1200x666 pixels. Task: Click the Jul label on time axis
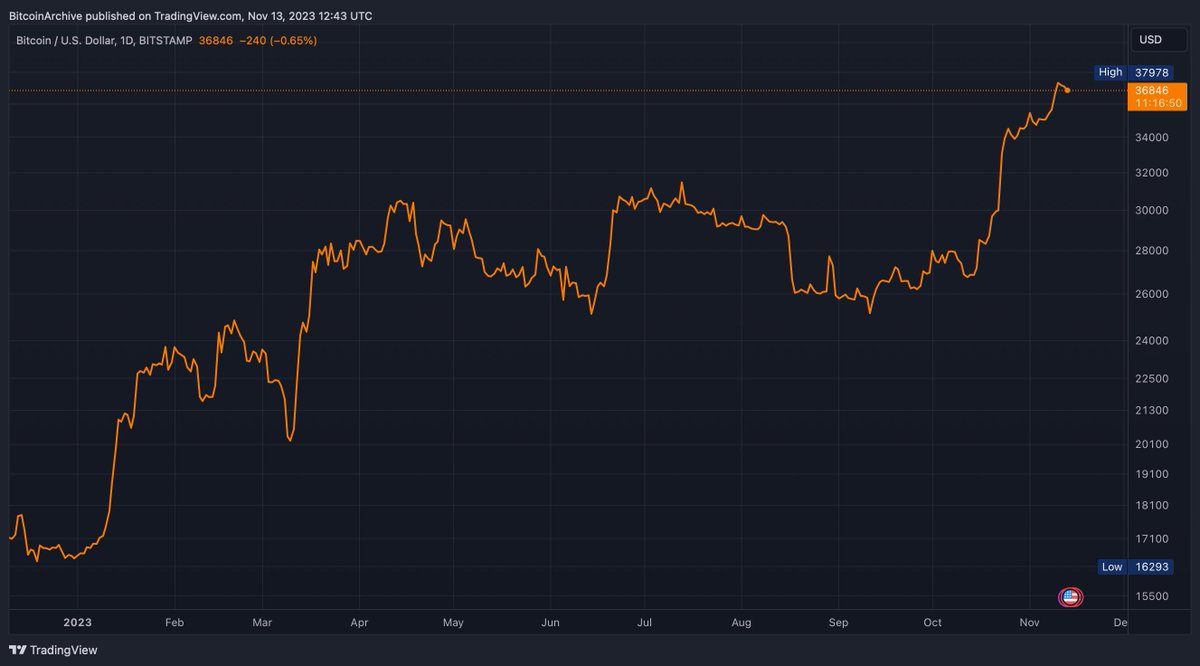[644, 622]
